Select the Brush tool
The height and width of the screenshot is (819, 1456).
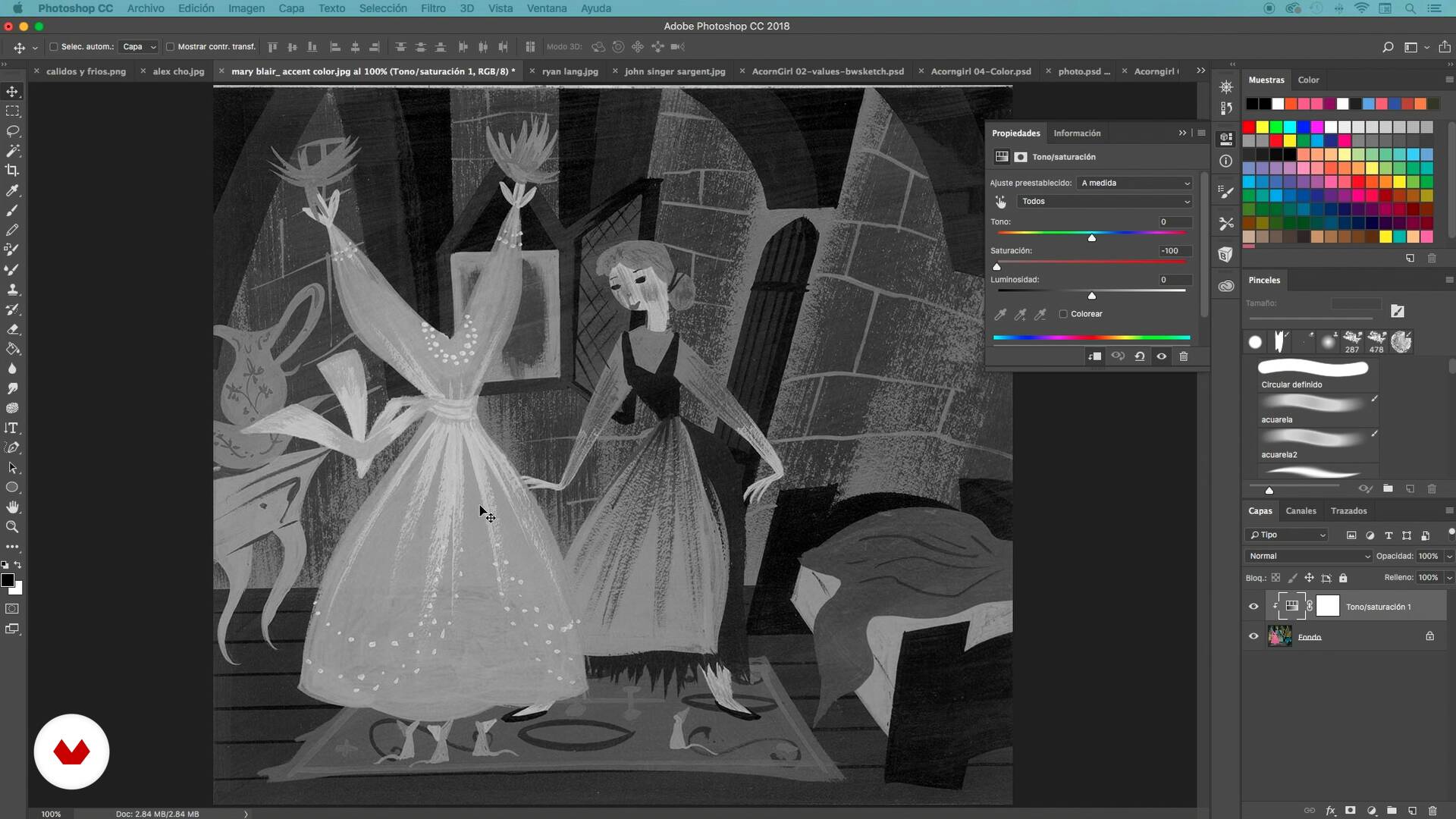[12, 210]
